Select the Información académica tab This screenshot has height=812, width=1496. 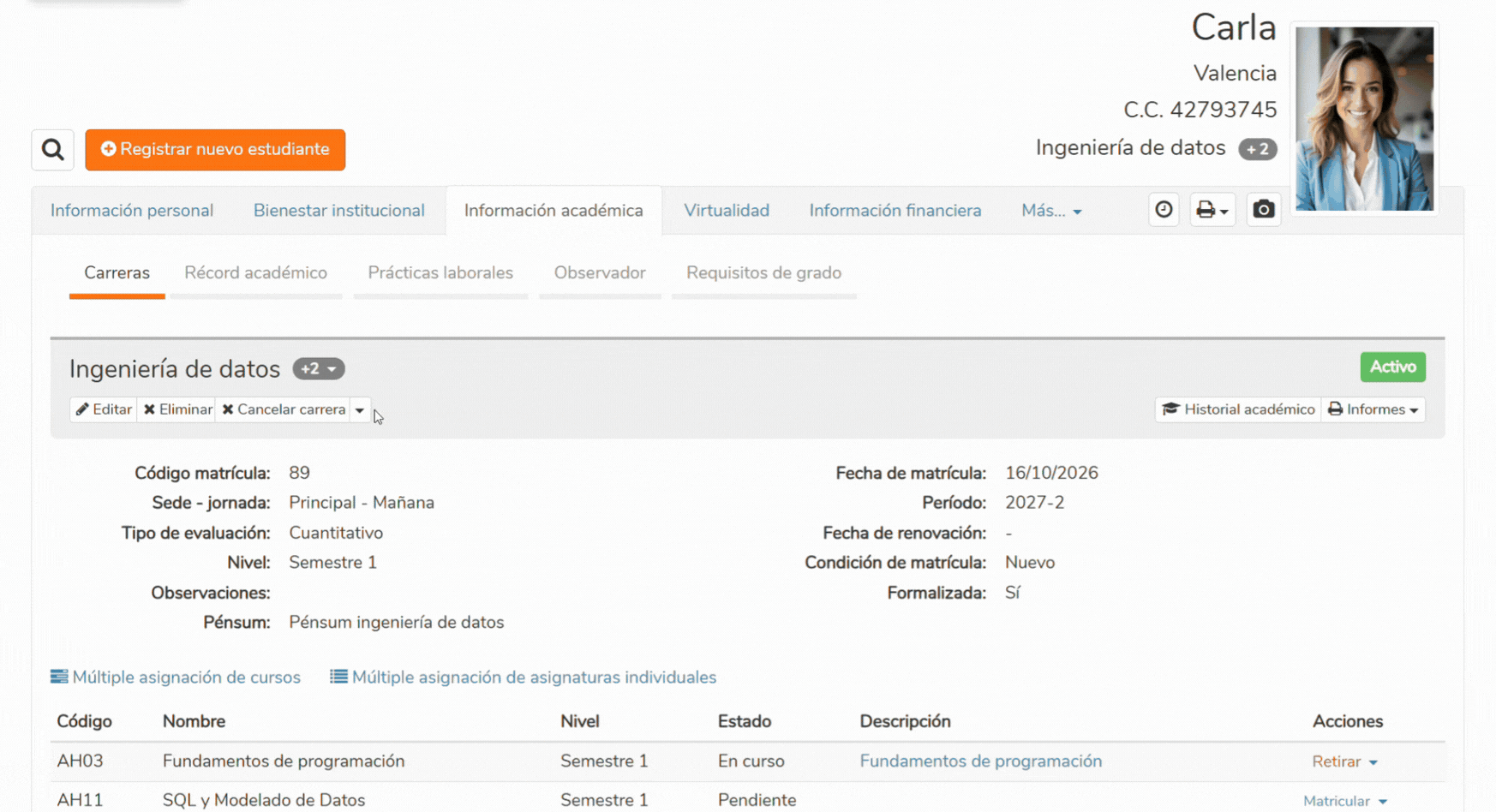coord(554,211)
